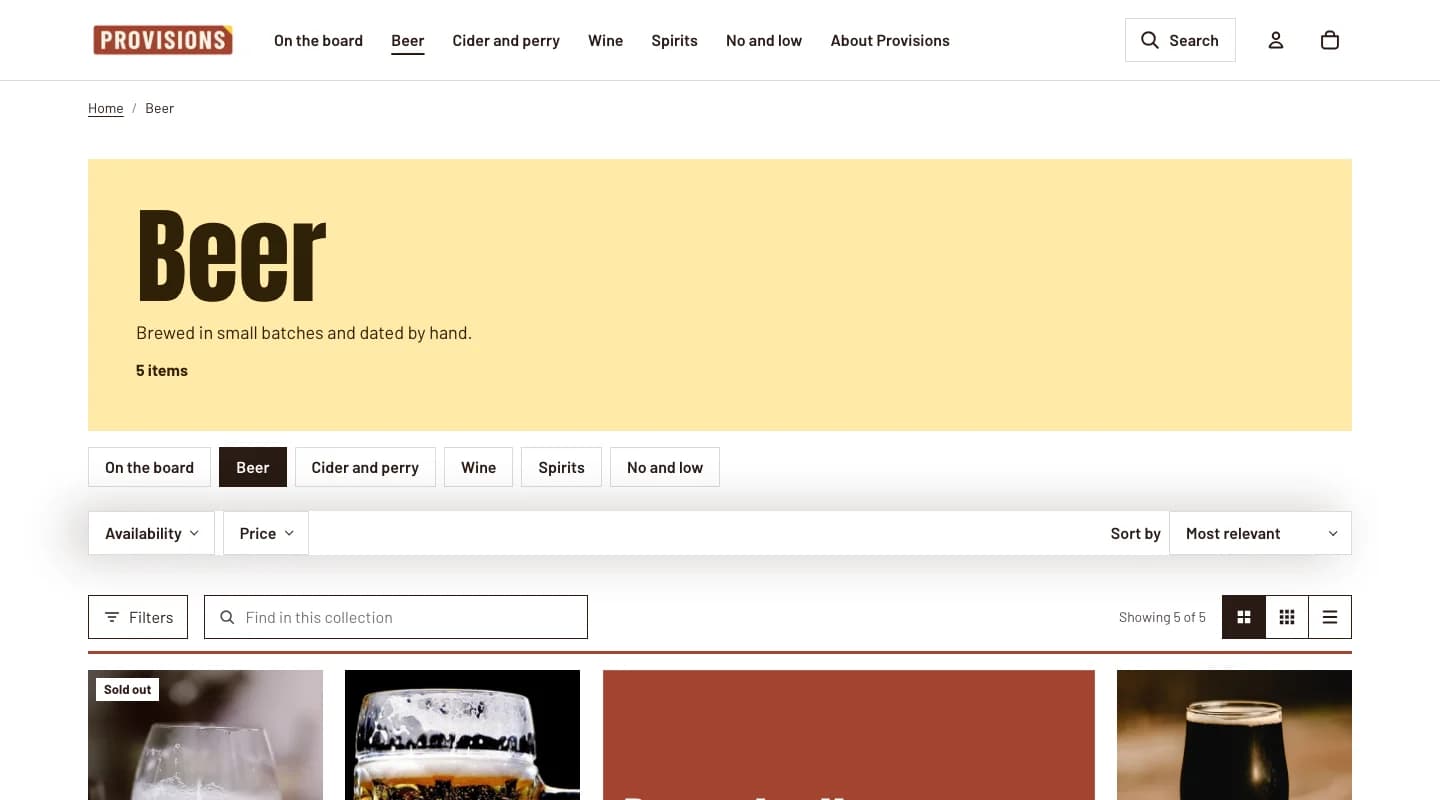Viewport: 1440px width, 800px height.
Task: Select the Beer collection chip
Action: 253,467
